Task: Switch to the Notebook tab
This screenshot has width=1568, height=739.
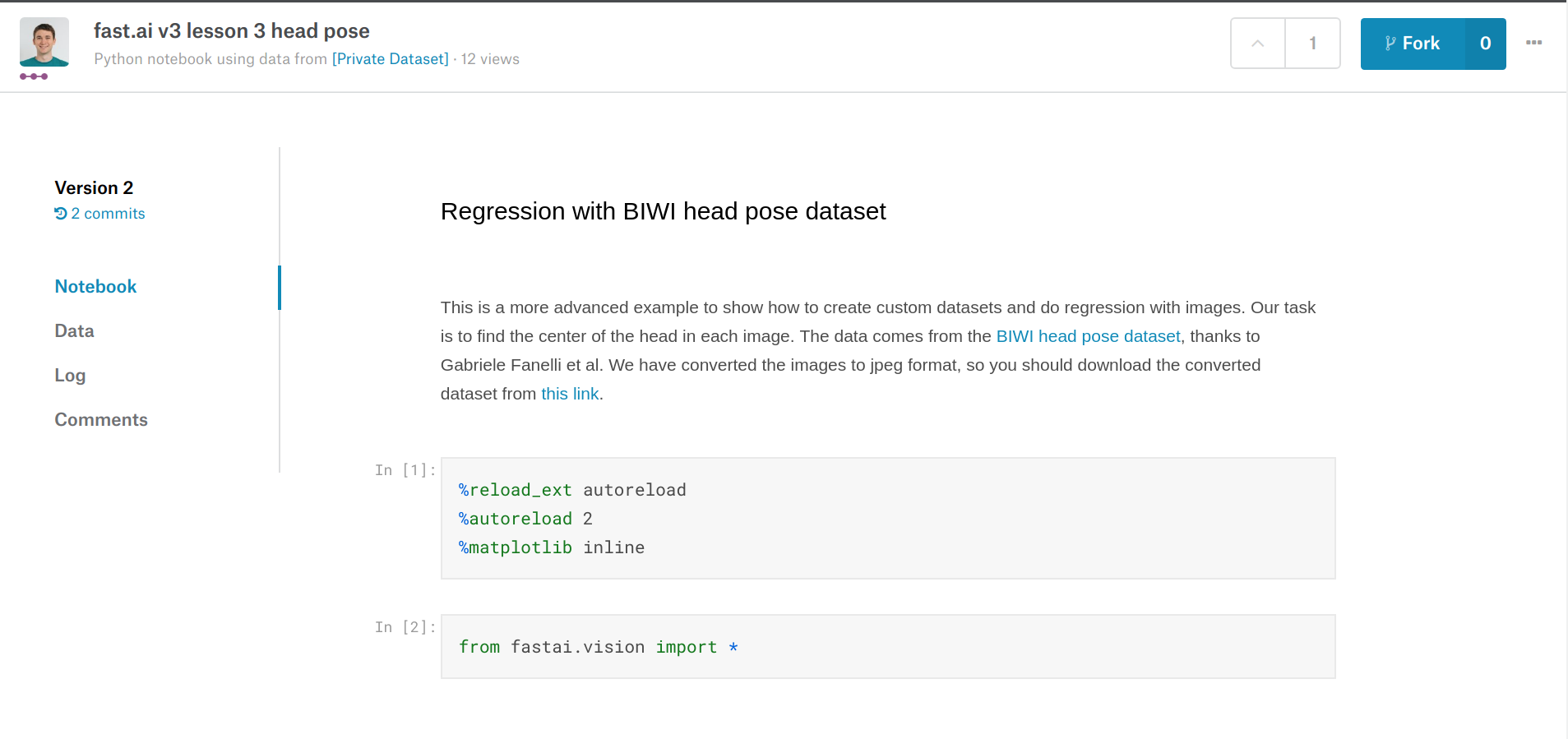Action: pos(95,287)
